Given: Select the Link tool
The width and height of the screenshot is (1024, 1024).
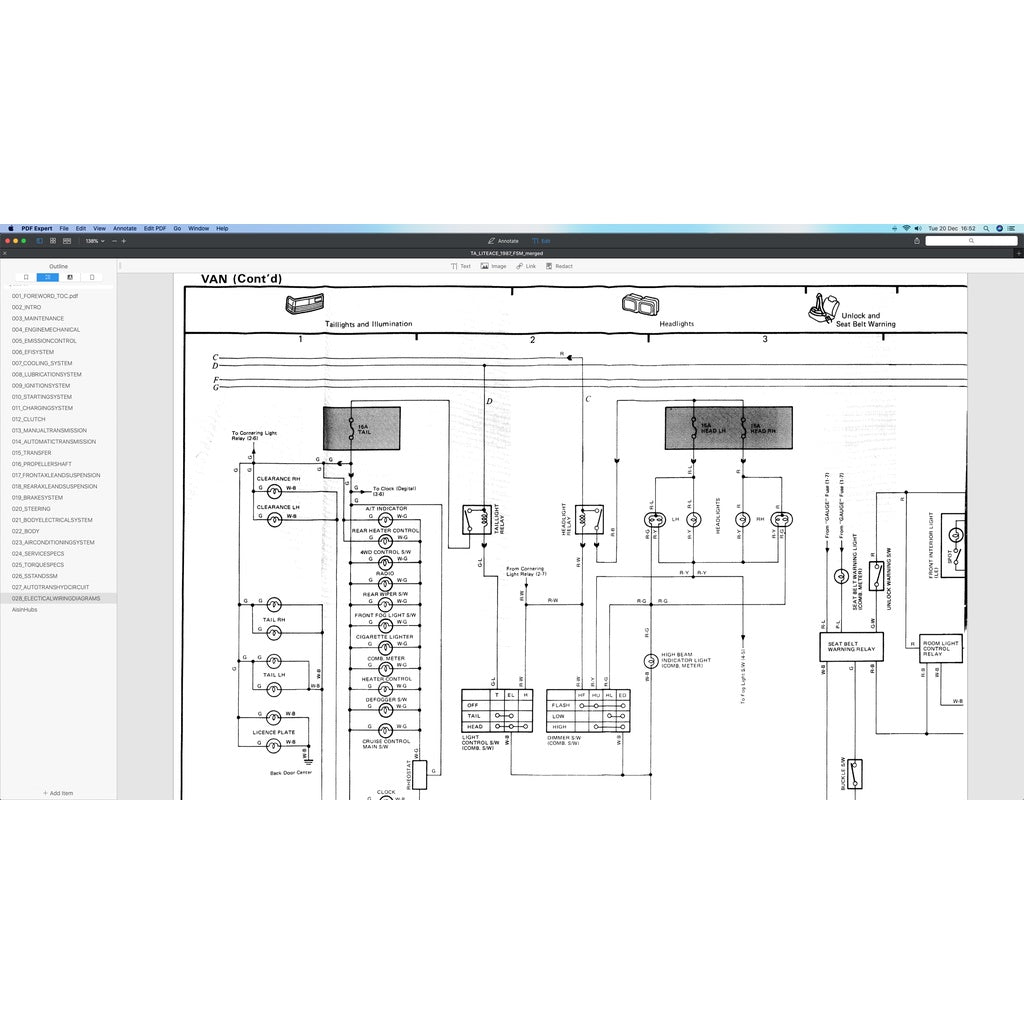Looking at the screenshot, I should (526, 266).
